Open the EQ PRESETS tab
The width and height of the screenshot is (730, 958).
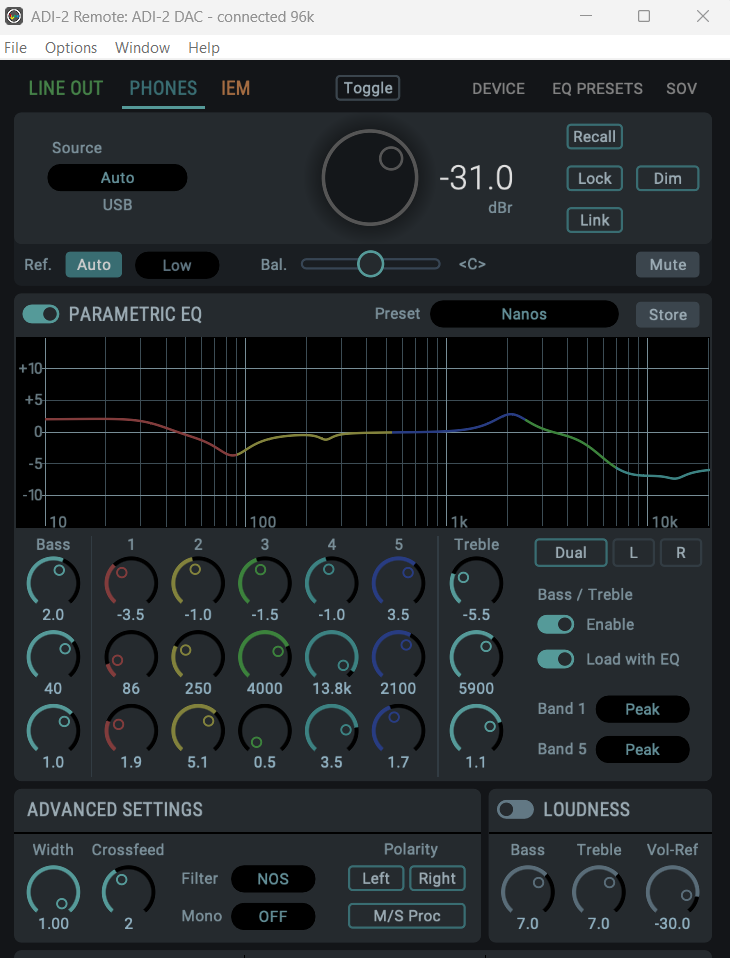tap(597, 89)
